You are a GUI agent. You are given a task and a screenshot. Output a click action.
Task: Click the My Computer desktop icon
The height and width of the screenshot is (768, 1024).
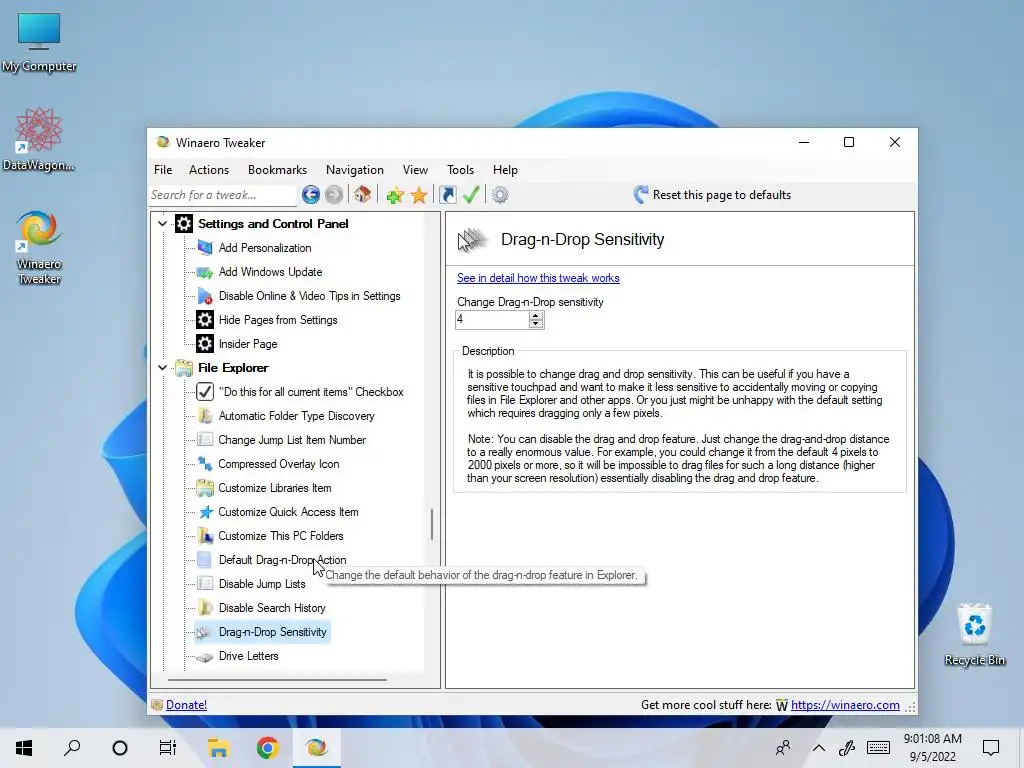[39, 42]
